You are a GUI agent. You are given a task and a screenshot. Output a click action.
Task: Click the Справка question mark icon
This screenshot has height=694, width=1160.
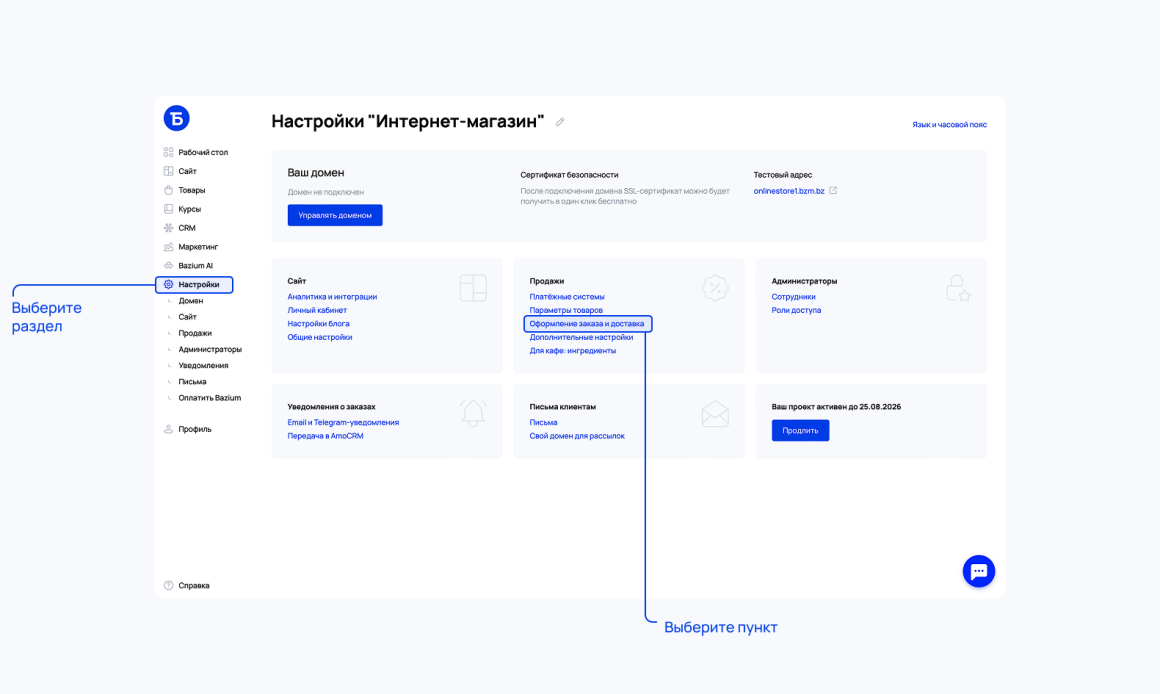click(x=169, y=585)
